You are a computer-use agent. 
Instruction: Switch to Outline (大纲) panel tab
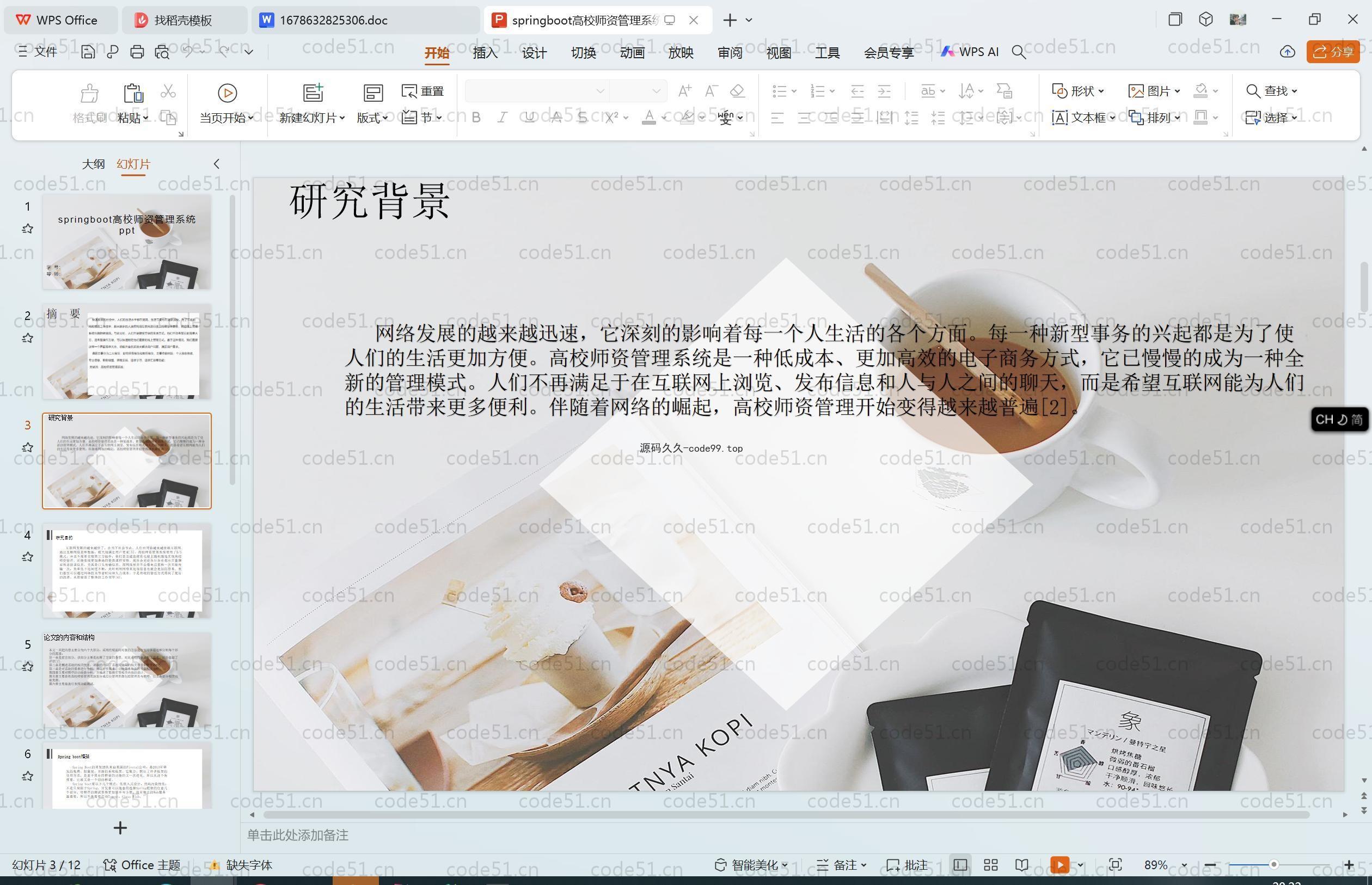(93, 164)
